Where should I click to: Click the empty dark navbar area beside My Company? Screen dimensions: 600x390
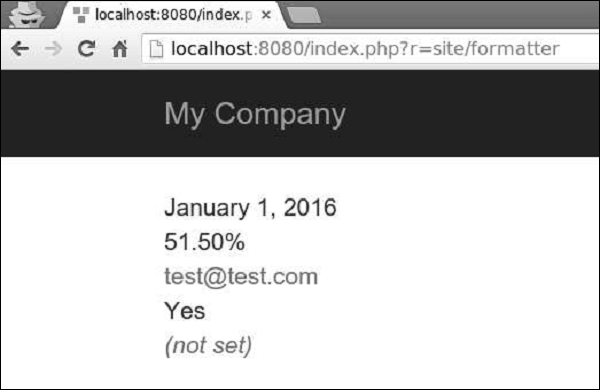[471, 114]
